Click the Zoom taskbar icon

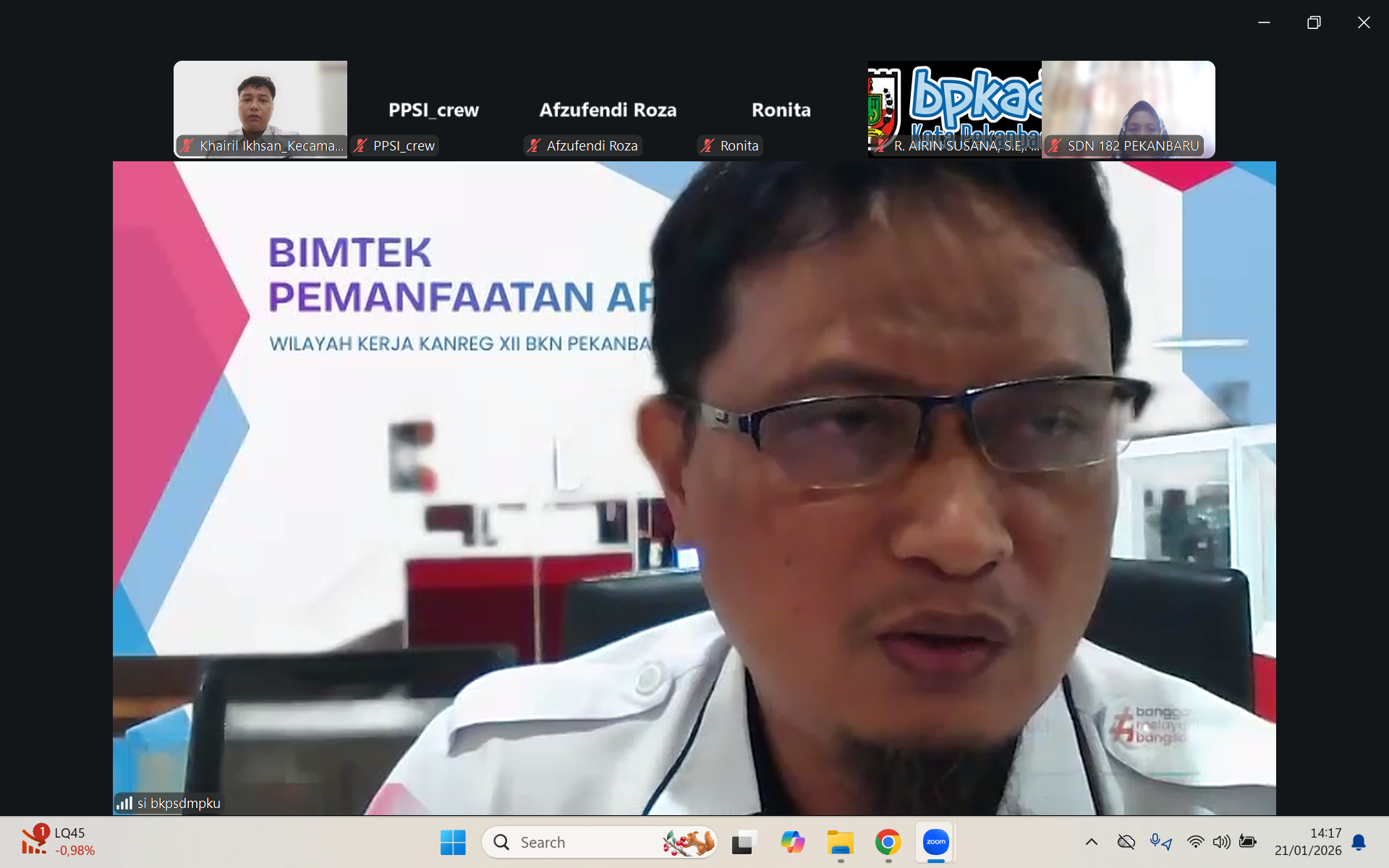click(x=935, y=843)
